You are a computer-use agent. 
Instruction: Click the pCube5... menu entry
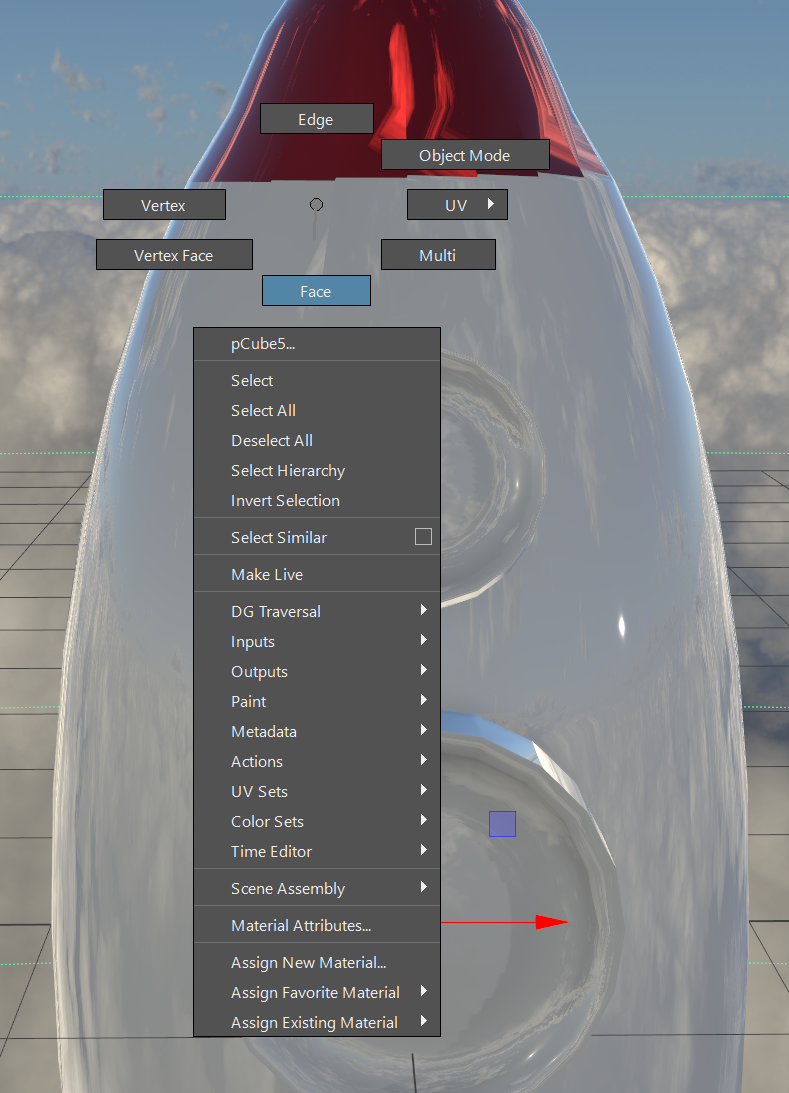(x=317, y=344)
